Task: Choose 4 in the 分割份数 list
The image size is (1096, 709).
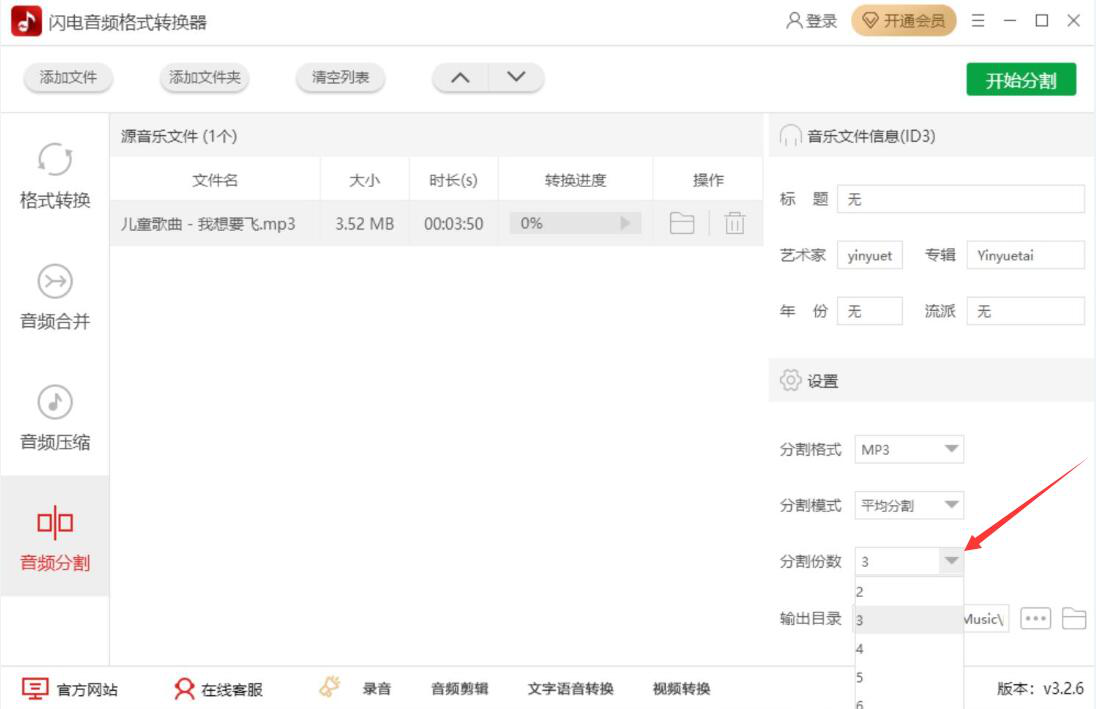Action: coord(909,649)
